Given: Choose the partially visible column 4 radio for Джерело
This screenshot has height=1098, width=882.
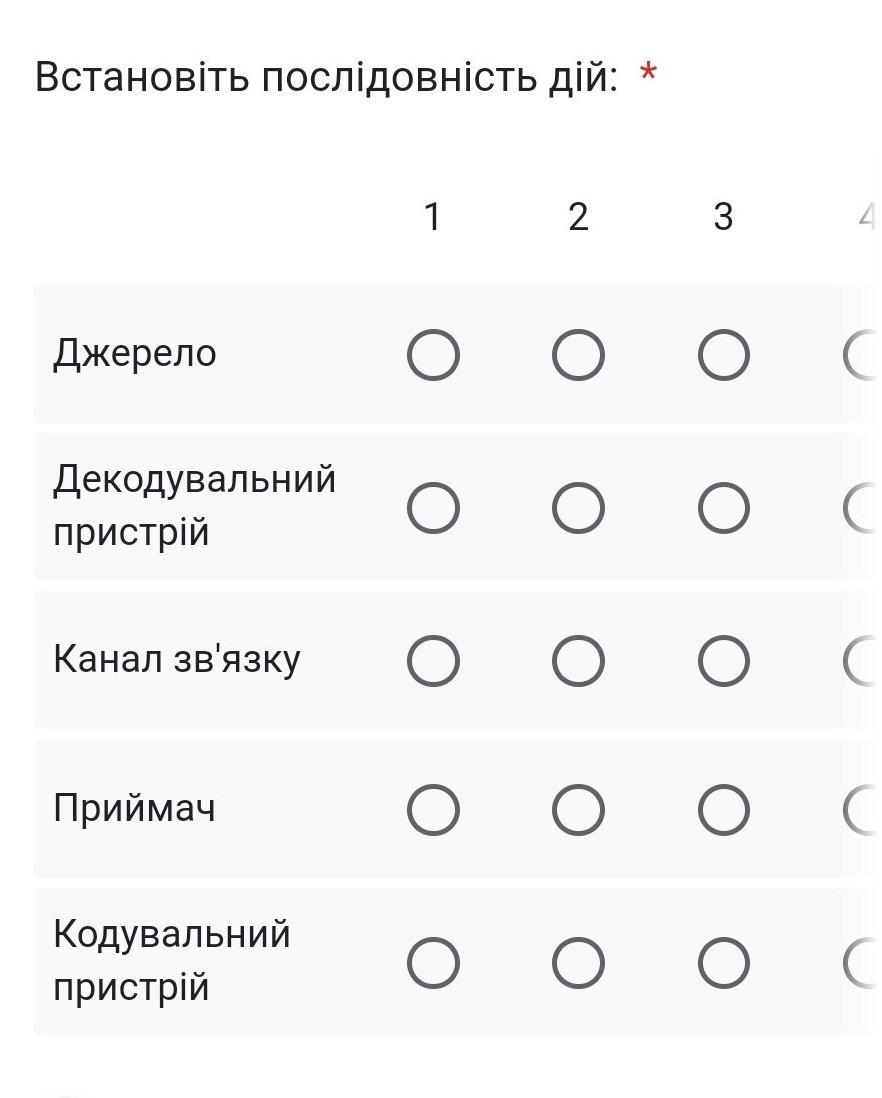Looking at the screenshot, I should (864, 355).
